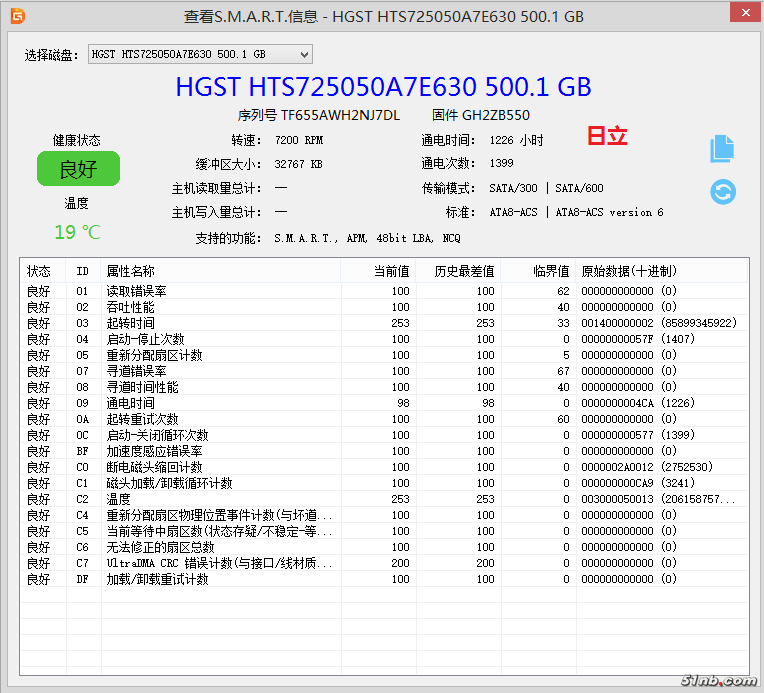Click the 19 °C temperature reading
This screenshot has width=764, height=693.
point(77,232)
